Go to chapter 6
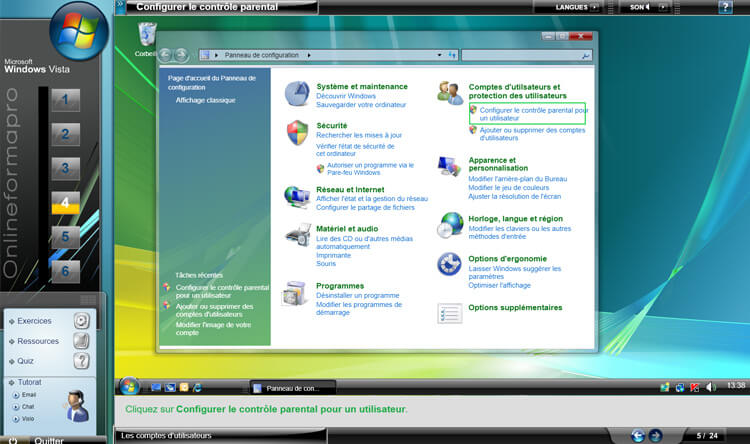 [x=66, y=271]
